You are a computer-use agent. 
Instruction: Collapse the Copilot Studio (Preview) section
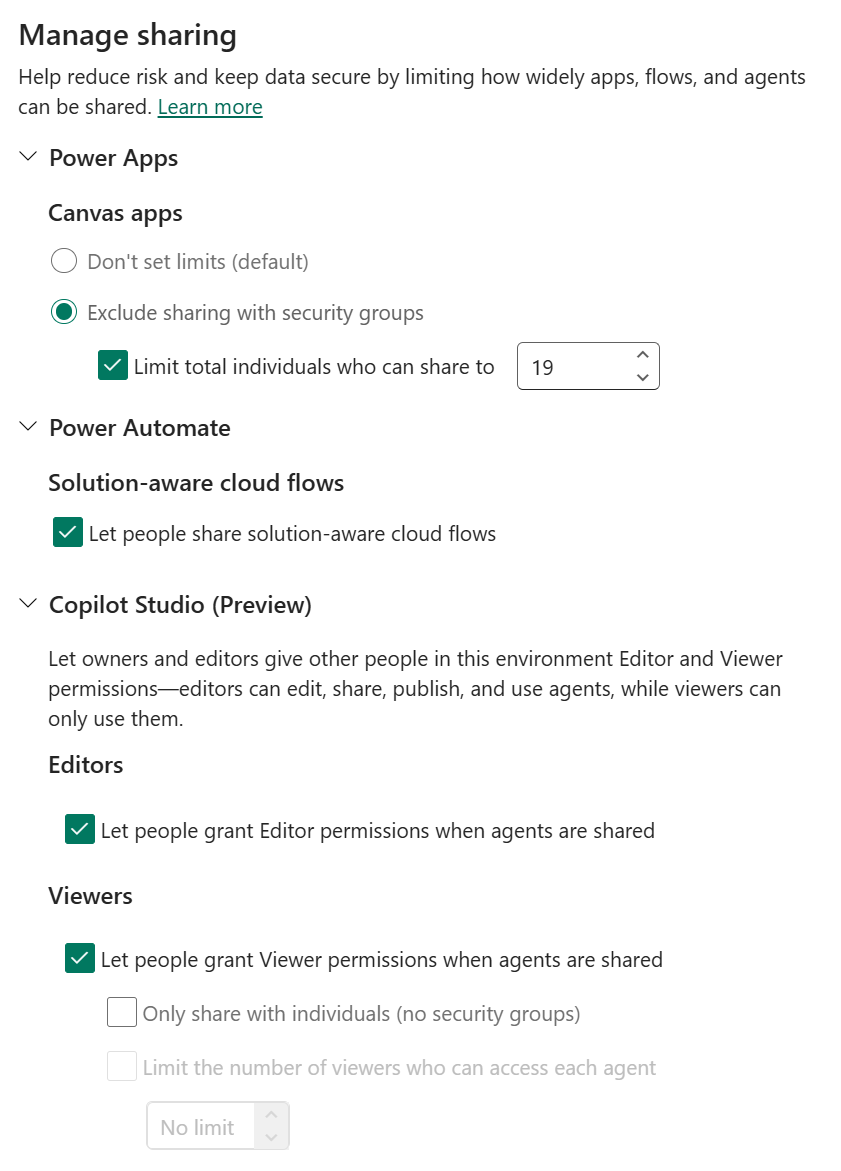(x=27, y=604)
